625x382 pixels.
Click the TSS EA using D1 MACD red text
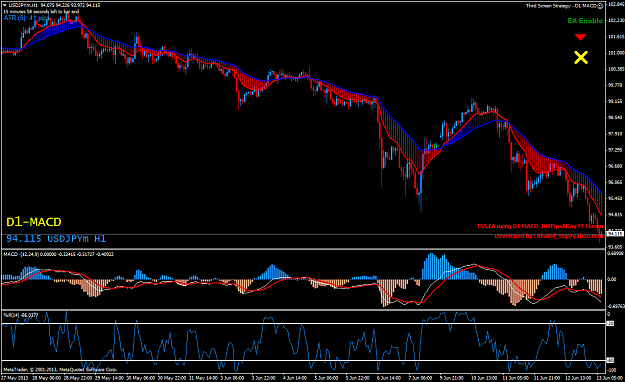[x=540, y=226]
